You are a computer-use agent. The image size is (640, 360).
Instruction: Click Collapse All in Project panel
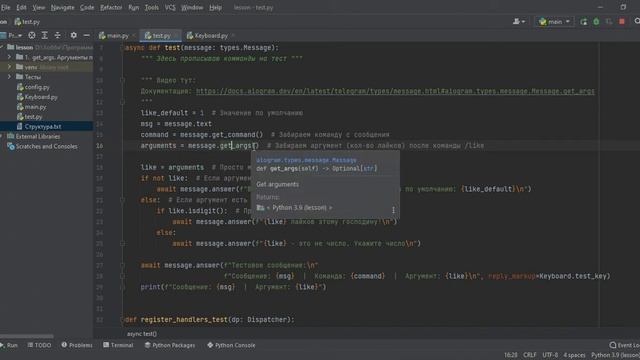tap(58, 36)
